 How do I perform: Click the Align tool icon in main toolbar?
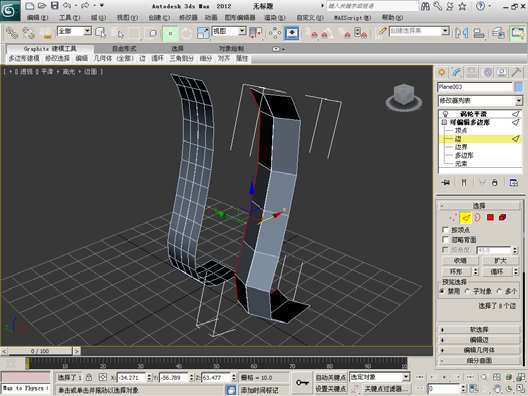(478, 33)
